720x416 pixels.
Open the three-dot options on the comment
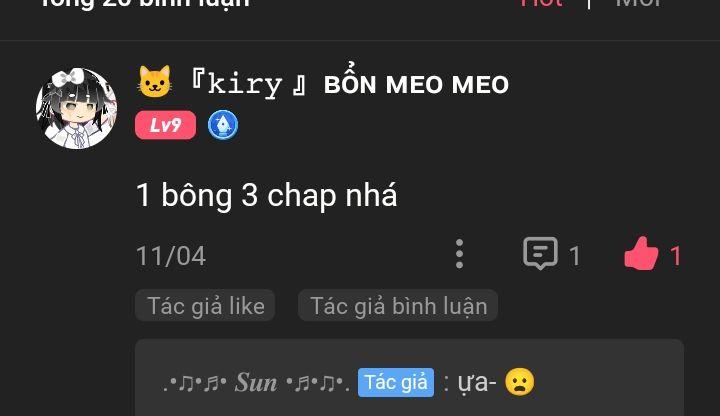point(459,254)
